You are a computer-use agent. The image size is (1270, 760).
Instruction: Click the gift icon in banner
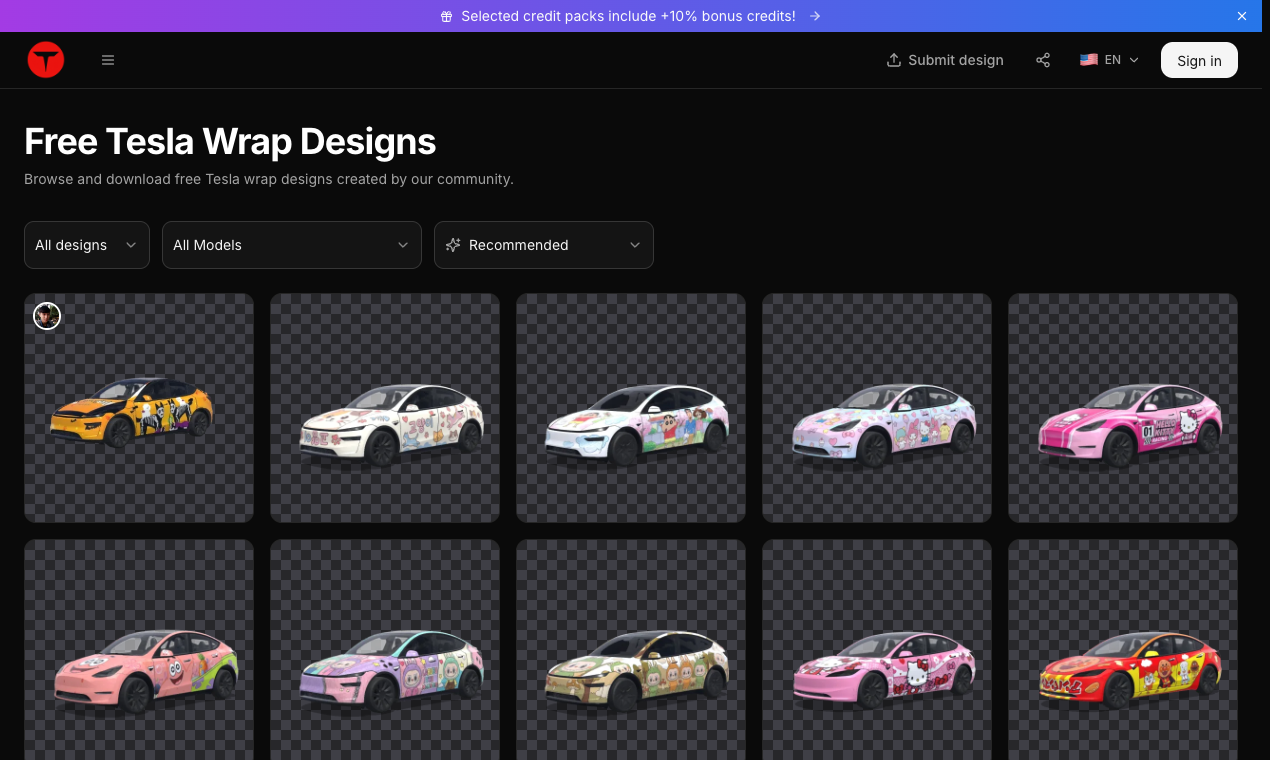(x=447, y=16)
